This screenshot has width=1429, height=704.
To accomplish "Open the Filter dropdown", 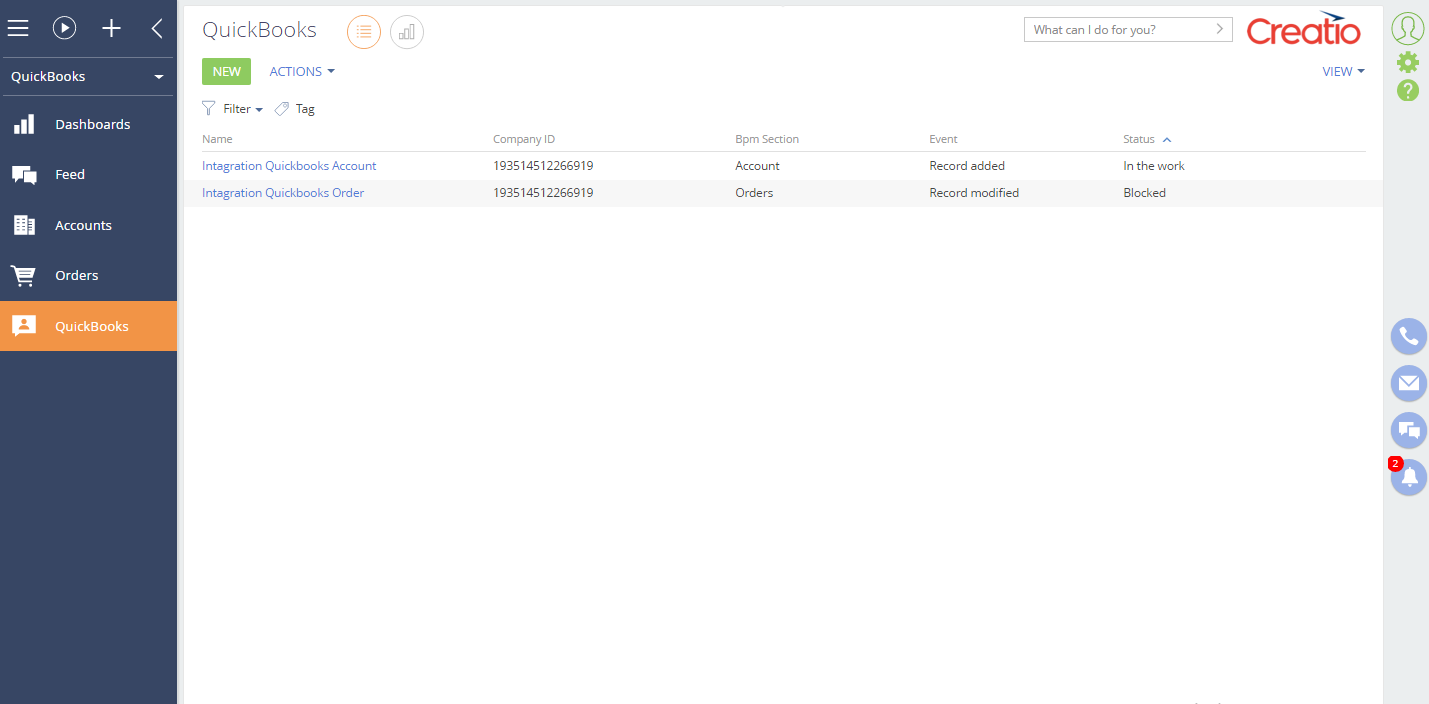I will pos(232,108).
